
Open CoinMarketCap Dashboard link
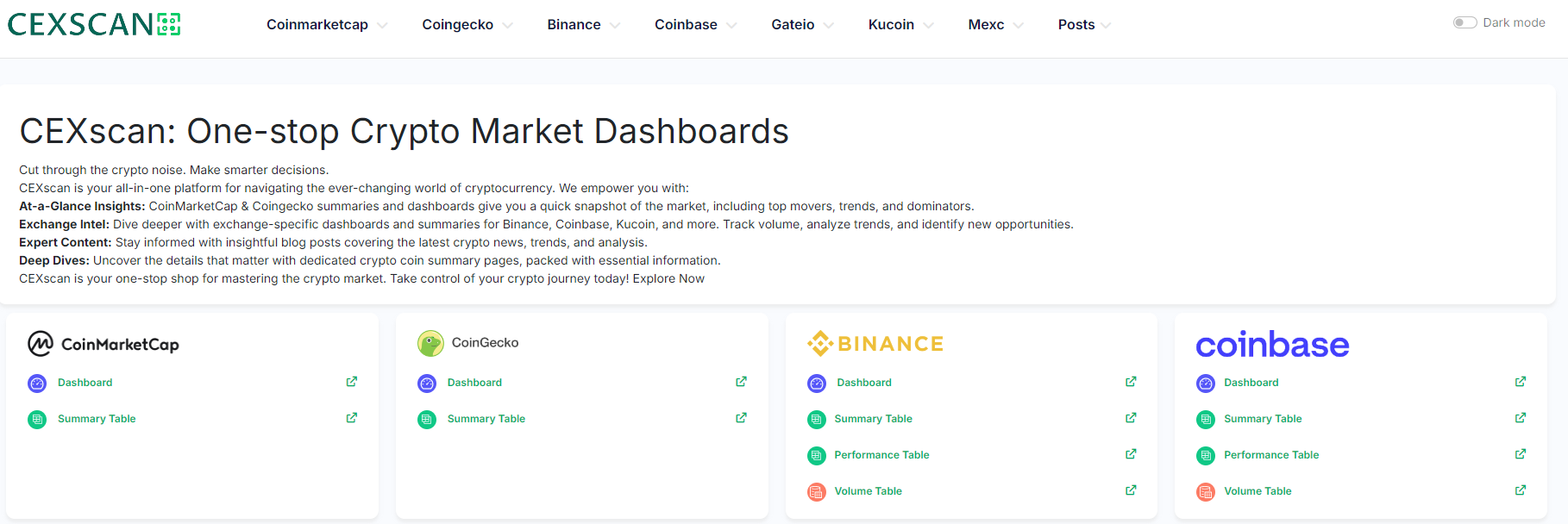point(85,383)
